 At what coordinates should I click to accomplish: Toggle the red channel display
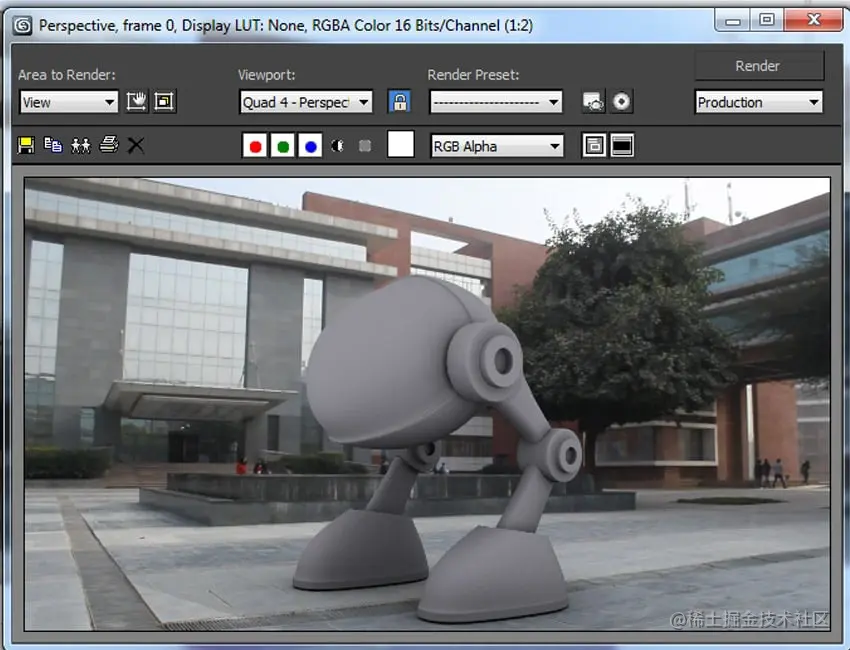pyautogui.click(x=255, y=146)
